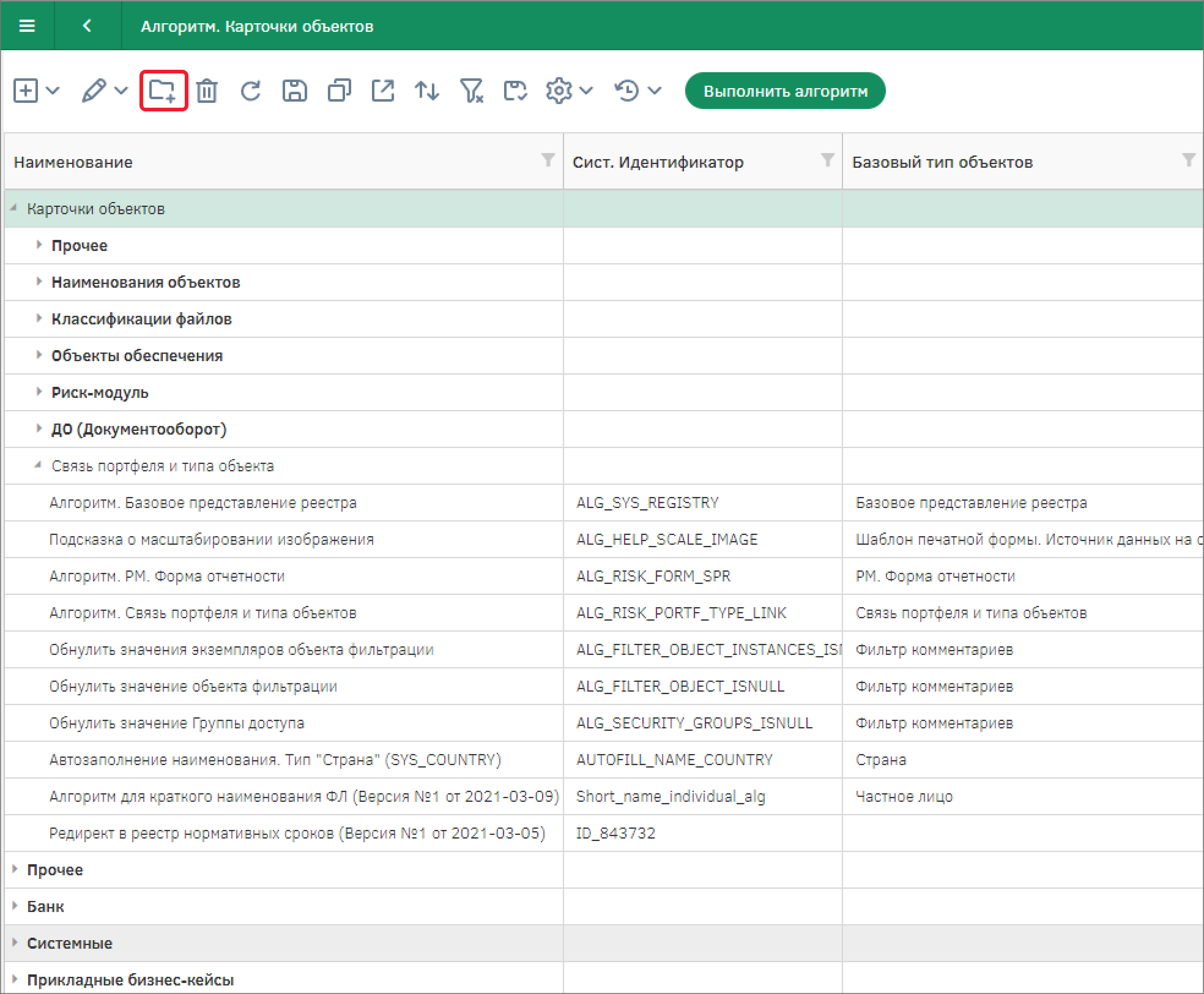The image size is (1204, 994).
Task: Open the settings gear dropdown arrow
Action: [x=586, y=91]
